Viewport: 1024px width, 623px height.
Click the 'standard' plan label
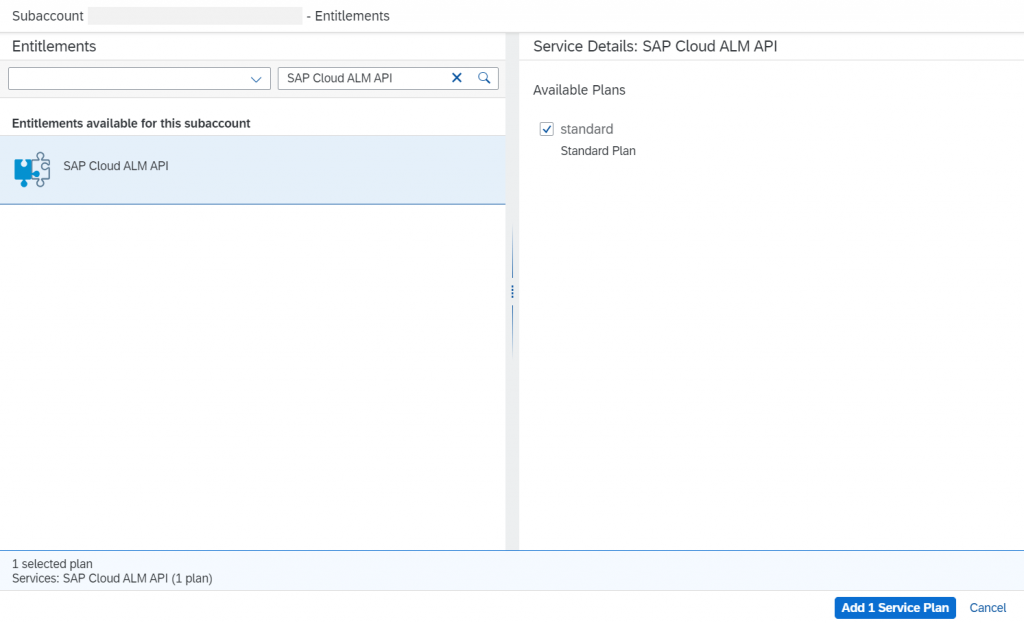[x=586, y=129]
